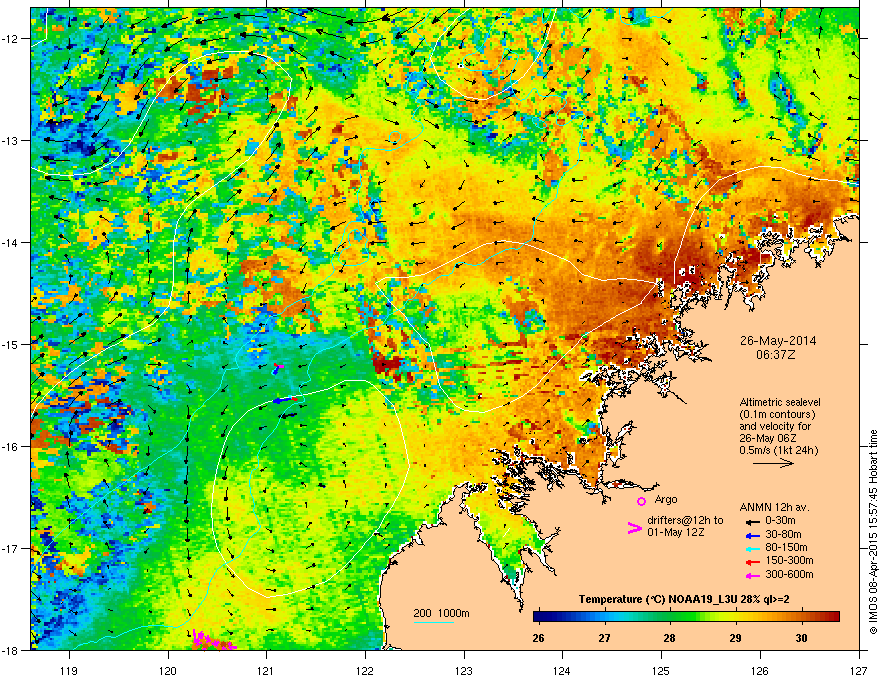Viewport: 880px width, 680px height.
Task: Click the longitude axis label '121'
Action: (267, 670)
